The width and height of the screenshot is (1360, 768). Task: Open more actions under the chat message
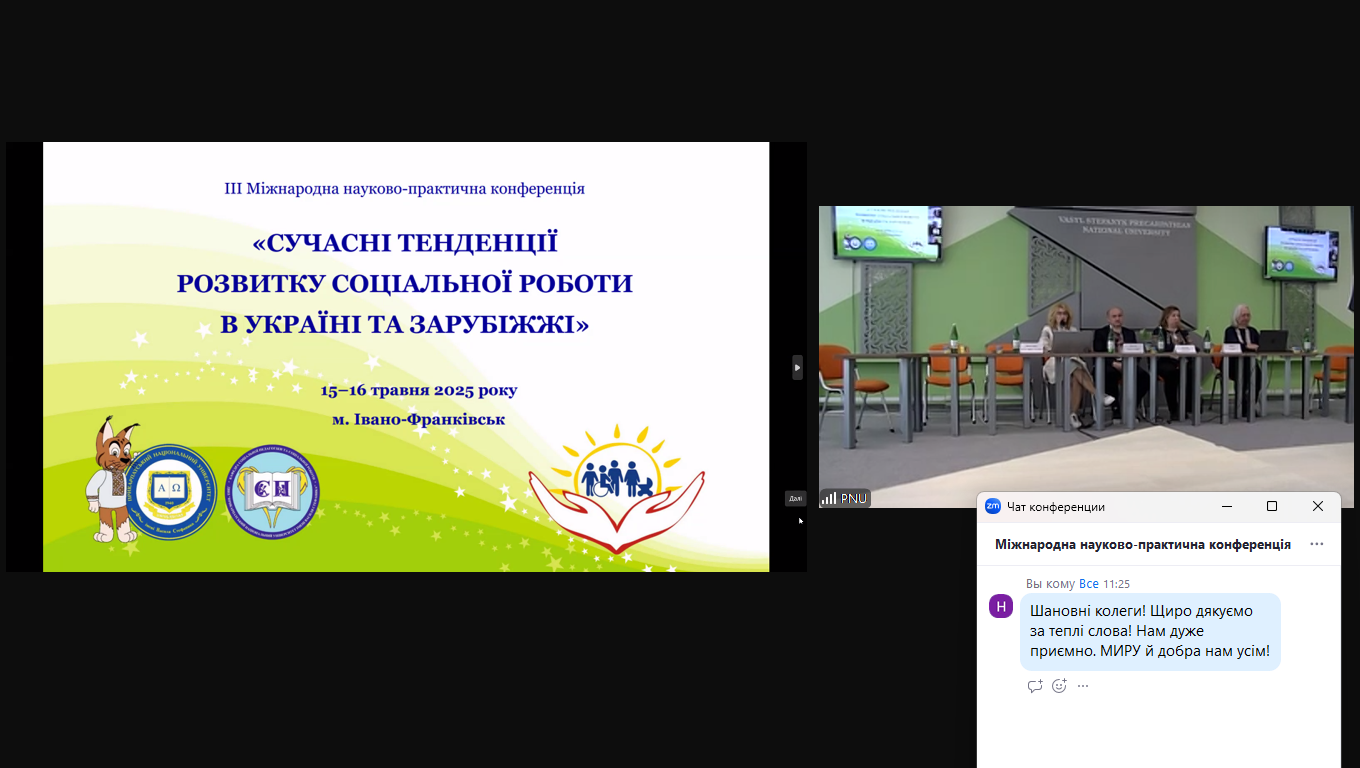point(1083,685)
